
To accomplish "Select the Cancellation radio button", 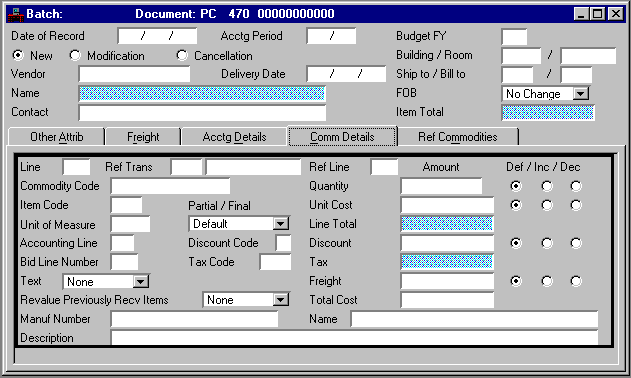I will point(182,55).
